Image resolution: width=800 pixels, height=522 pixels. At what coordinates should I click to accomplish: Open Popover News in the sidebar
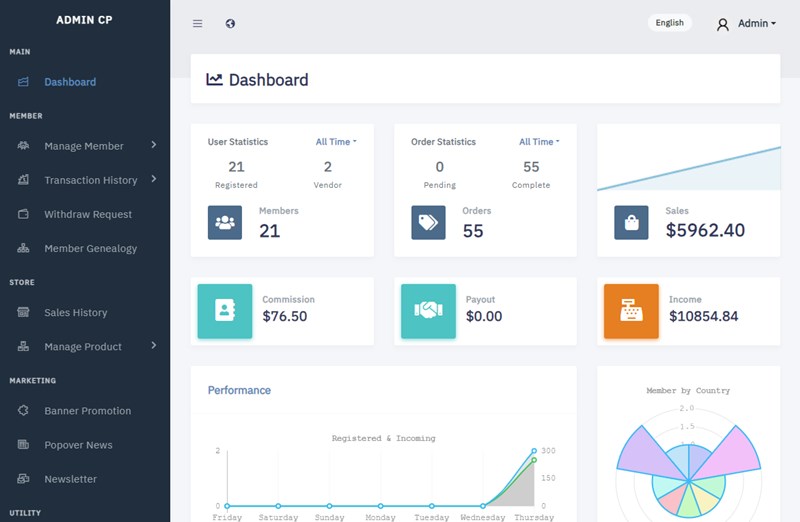point(78,445)
